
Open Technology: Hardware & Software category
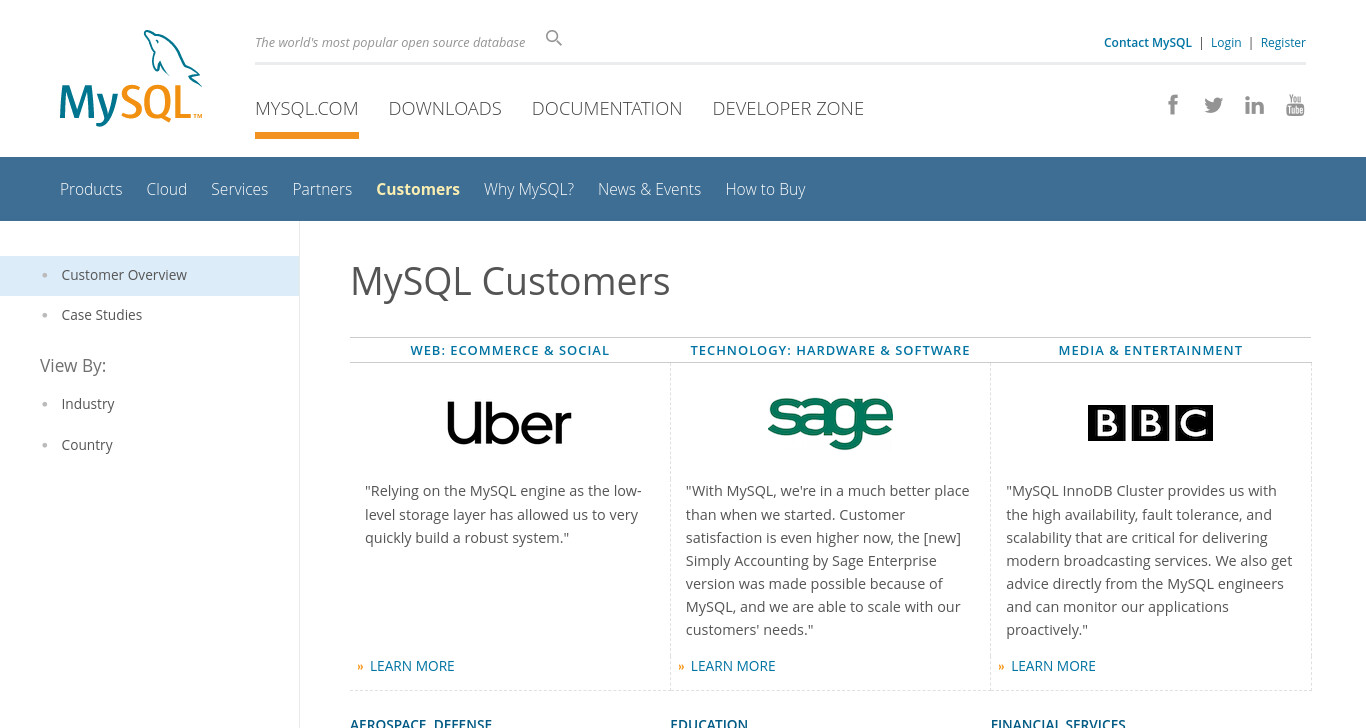click(x=830, y=351)
